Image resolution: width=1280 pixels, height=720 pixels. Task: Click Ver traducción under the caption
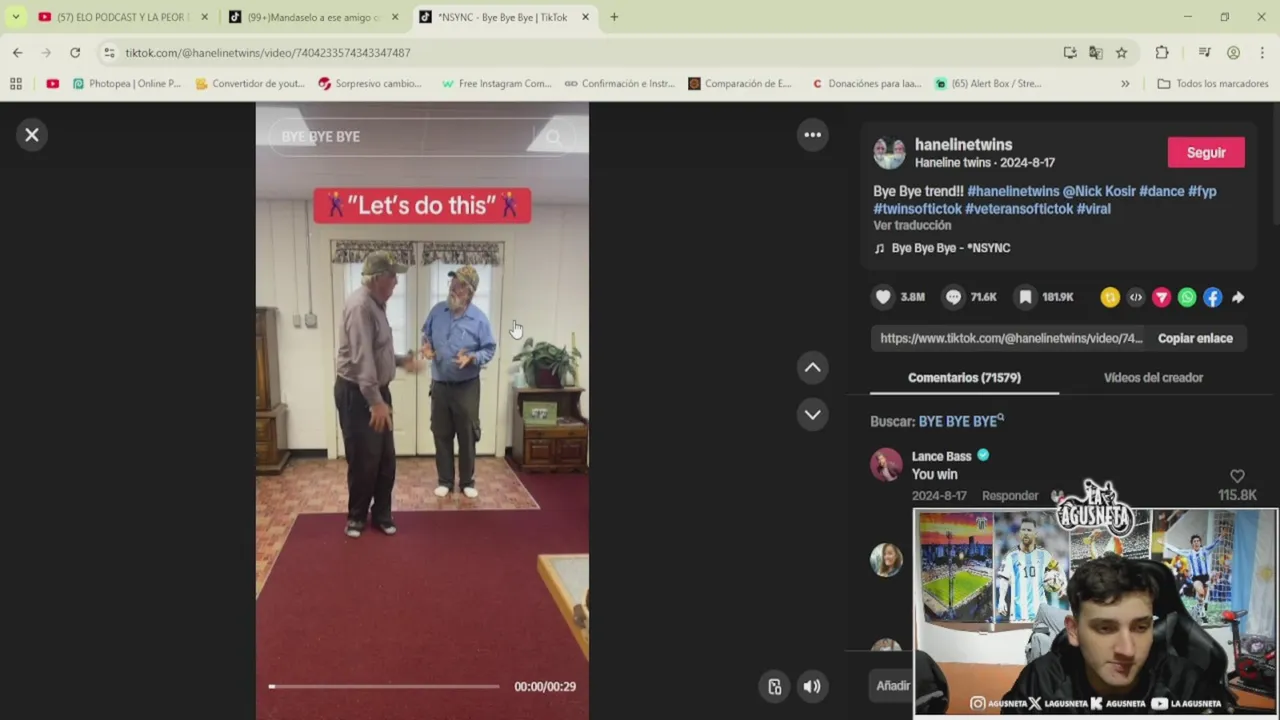[x=912, y=226]
